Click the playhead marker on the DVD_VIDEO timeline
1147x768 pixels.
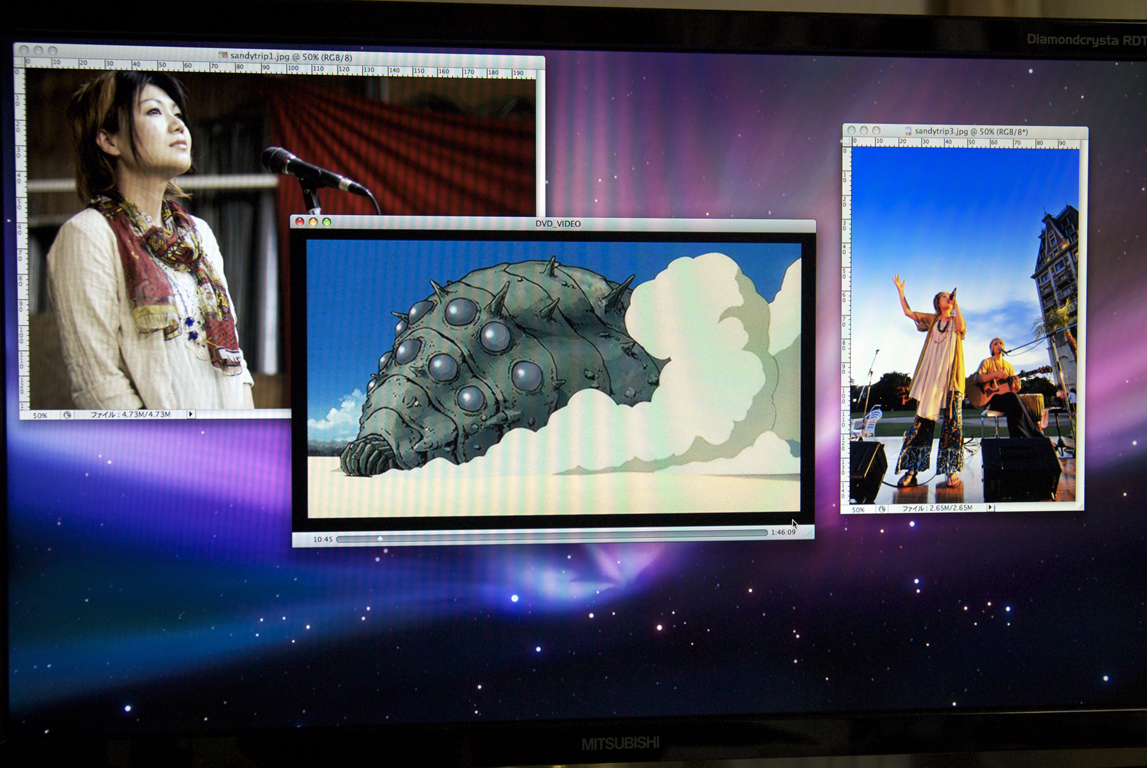tap(380, 538)
